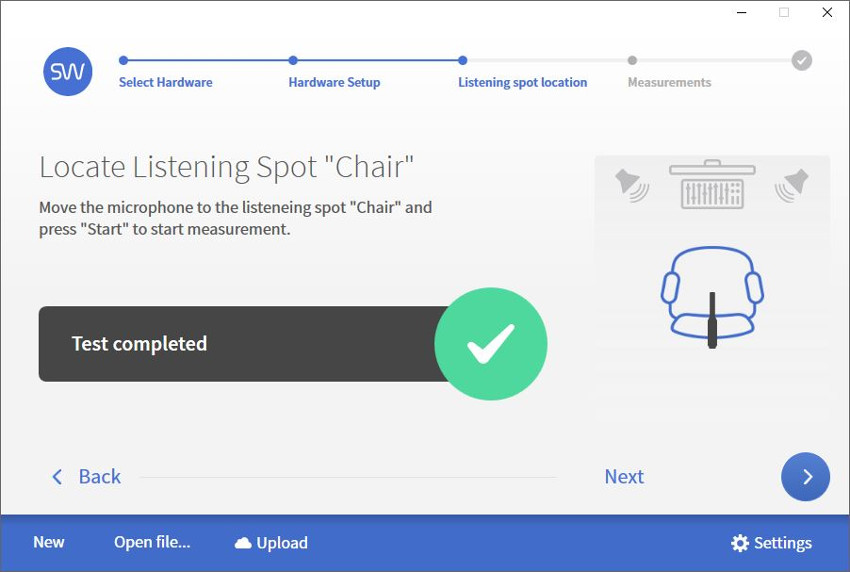Image resolution: width=850 pixels, height=572 pixels.
Task: Go to Select Hardware step
Action: click(x=165, y=82)
